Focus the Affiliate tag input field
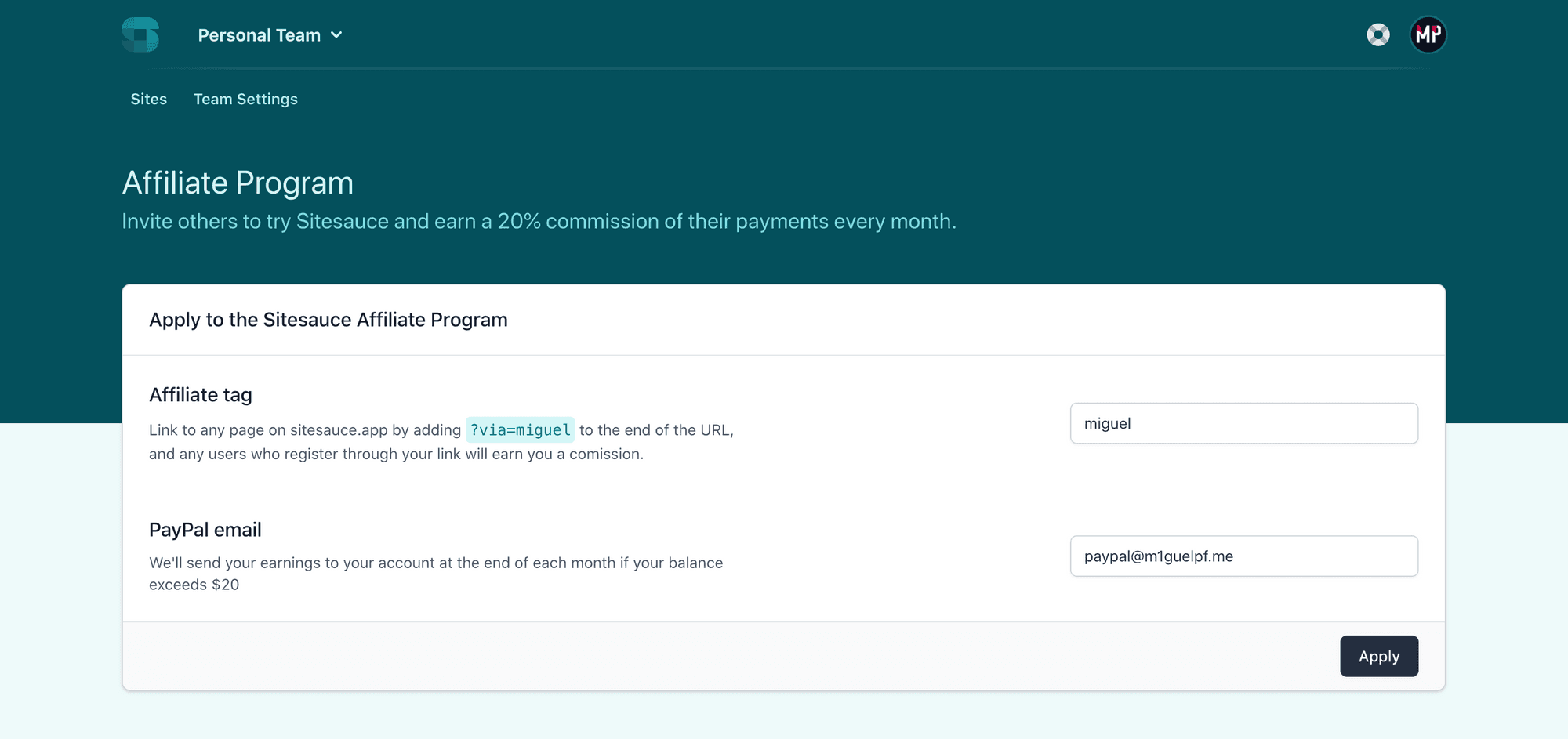Screen dimensions: 1568x739 tap(1244, 423)
